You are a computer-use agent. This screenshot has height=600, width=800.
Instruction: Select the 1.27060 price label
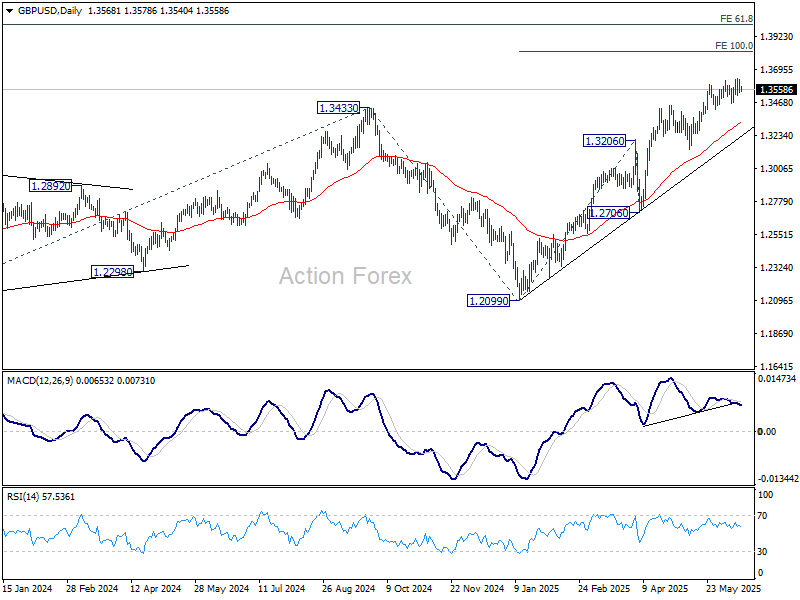click(x=608, y=214)
